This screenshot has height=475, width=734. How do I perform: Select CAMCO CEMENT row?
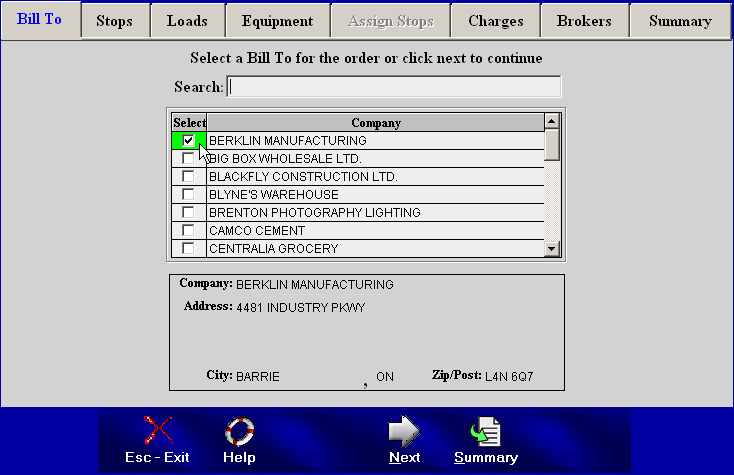click(x=375, y=230)
